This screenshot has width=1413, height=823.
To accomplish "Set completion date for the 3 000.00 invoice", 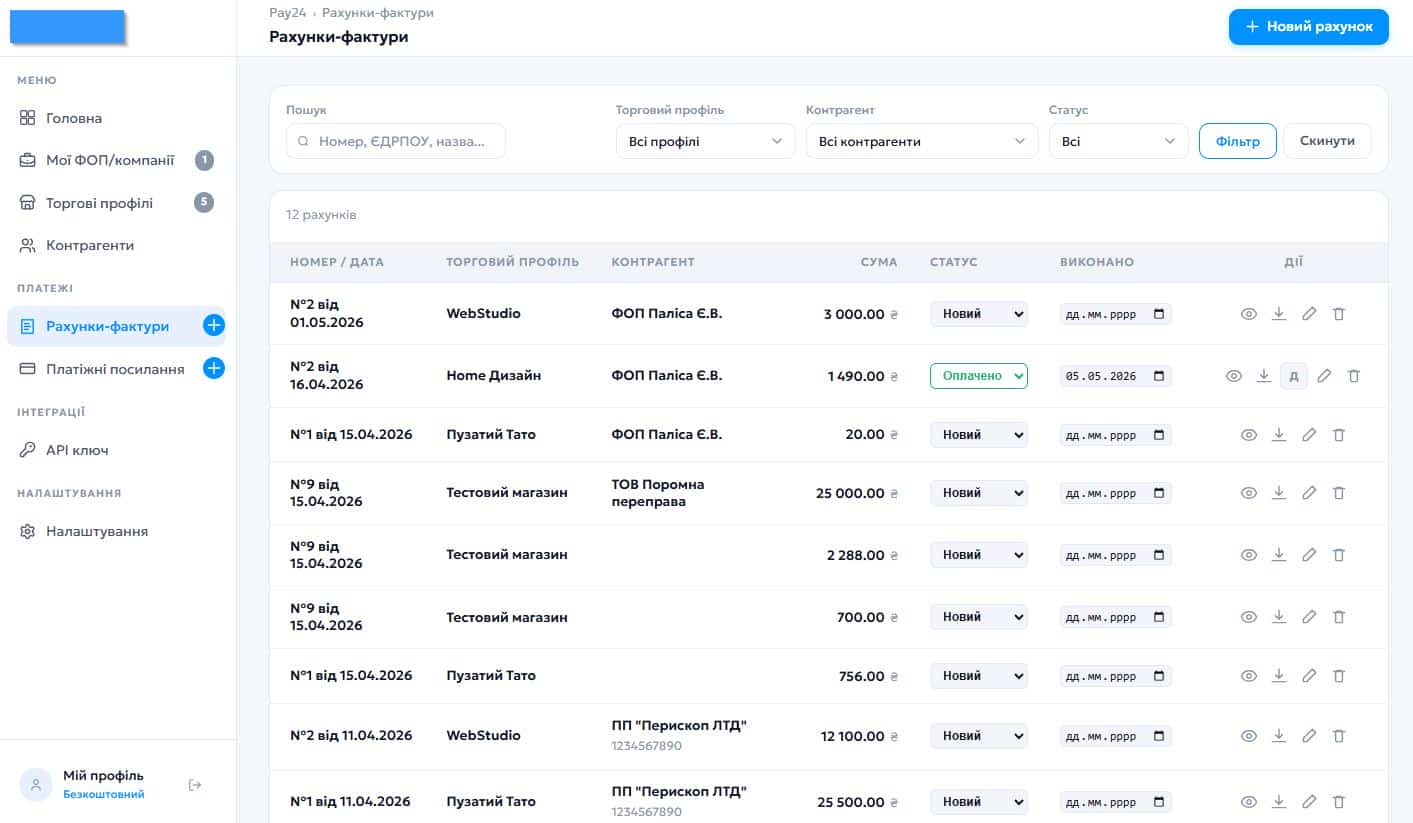I will (x=1116, y=314).
